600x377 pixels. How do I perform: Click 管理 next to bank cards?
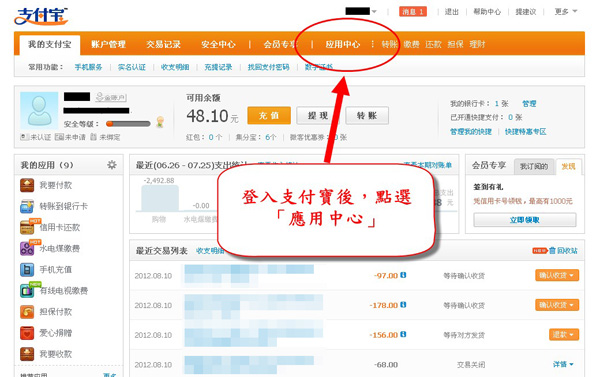click(529, 104)
